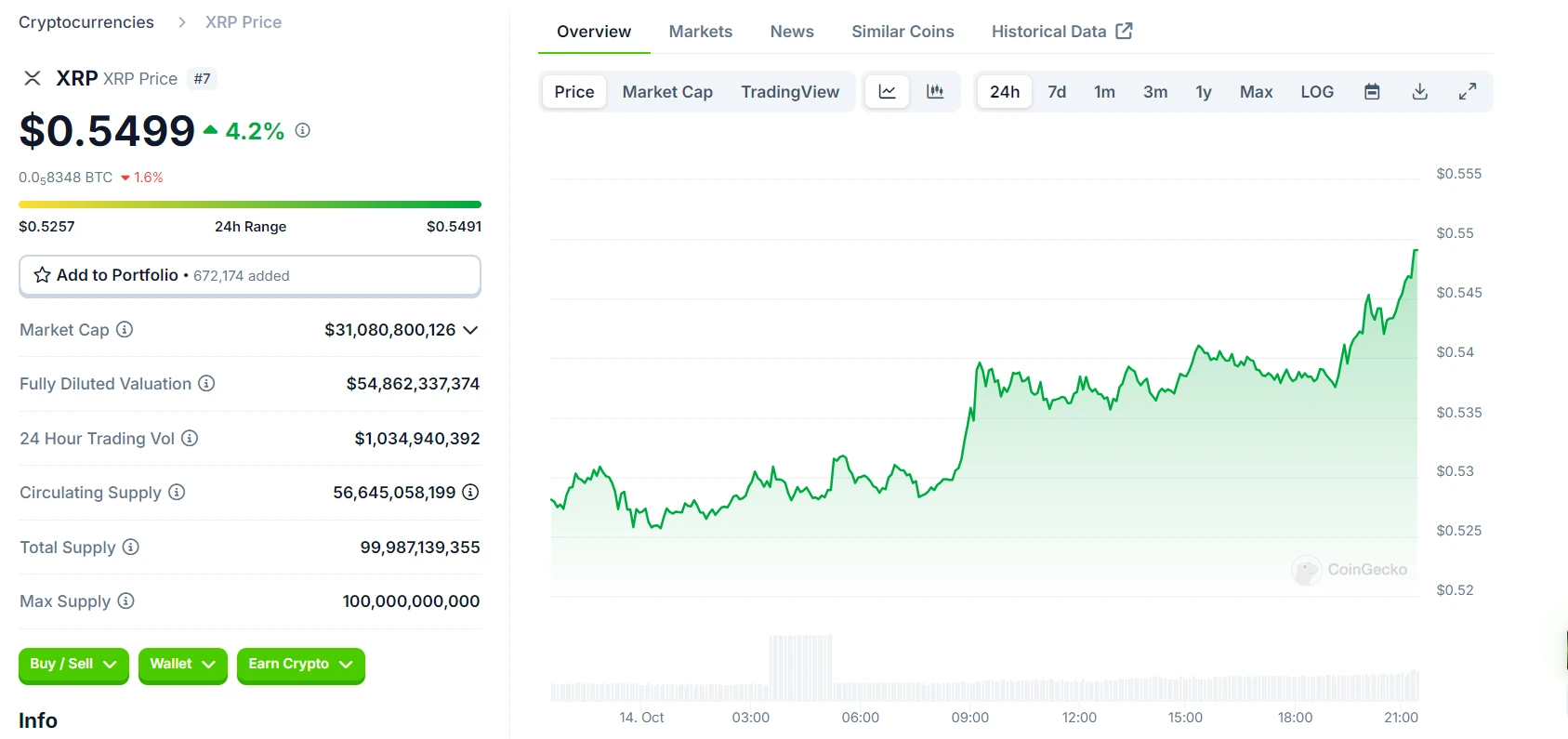Switch to the News tab

792,32
